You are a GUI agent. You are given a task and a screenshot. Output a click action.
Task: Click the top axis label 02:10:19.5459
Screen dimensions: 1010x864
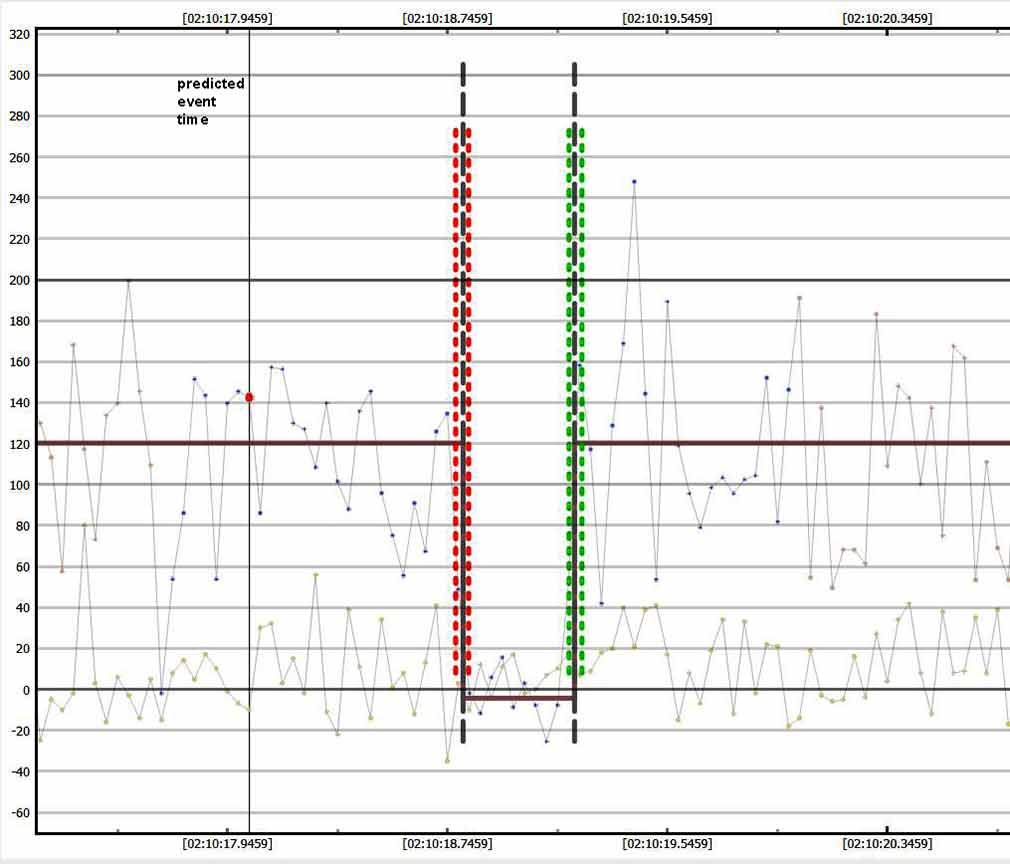667,18
